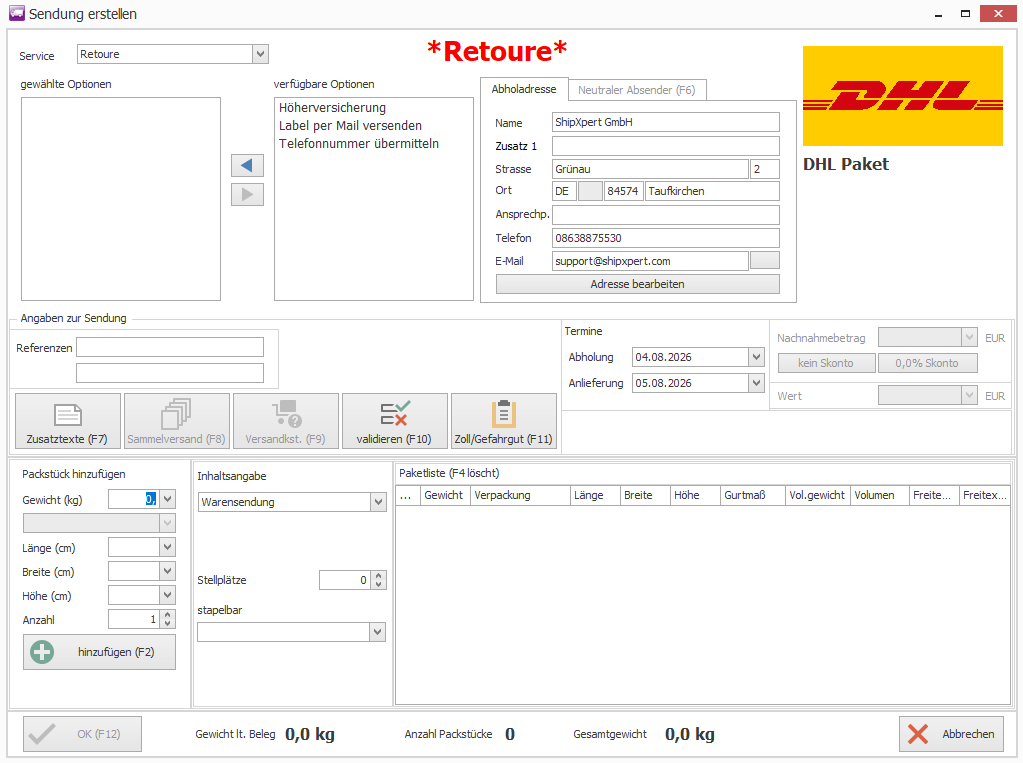Open the Abholung date dropdown
This screenshot has width=1023, height=763.
tap(756, 357)
